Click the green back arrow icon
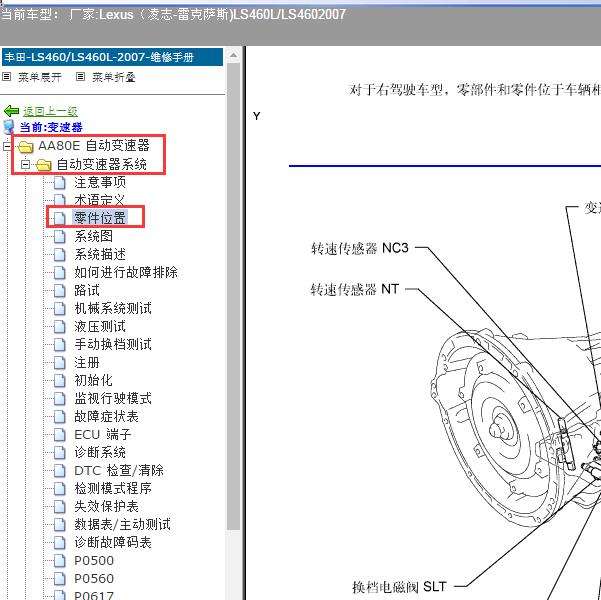The image size is (601, 600). pyautogui.click(x=11, y=112)
